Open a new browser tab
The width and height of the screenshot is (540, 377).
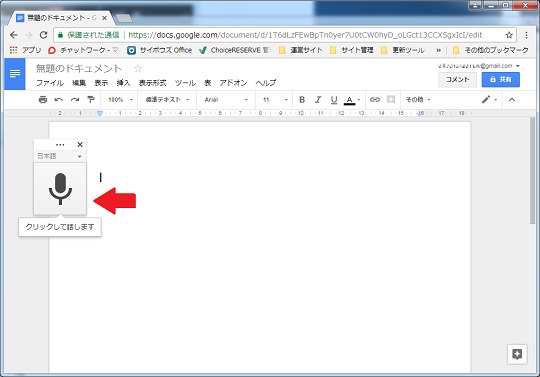tap(124, 18)
